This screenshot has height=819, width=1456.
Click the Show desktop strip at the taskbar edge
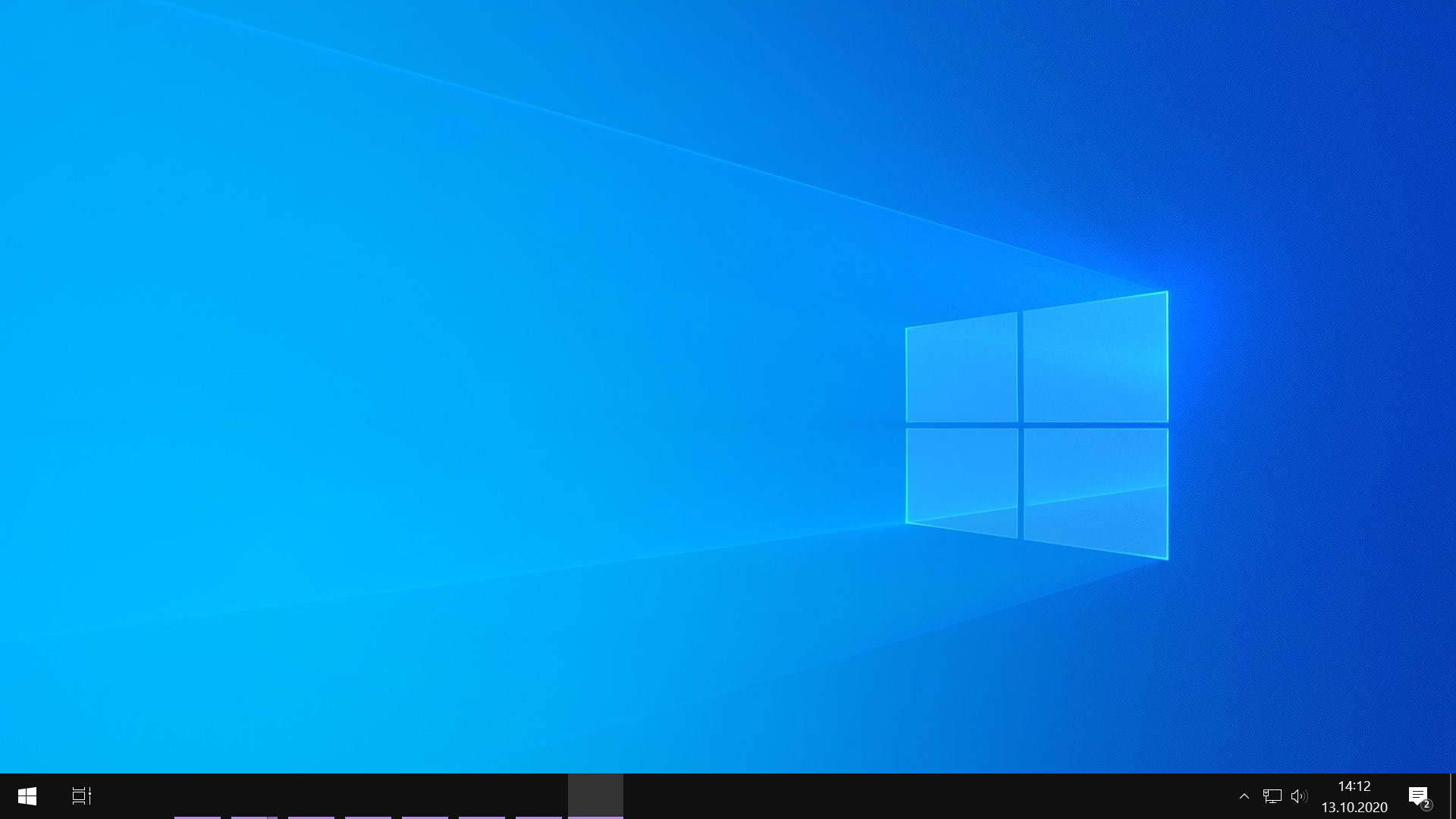pos(1452,796)
